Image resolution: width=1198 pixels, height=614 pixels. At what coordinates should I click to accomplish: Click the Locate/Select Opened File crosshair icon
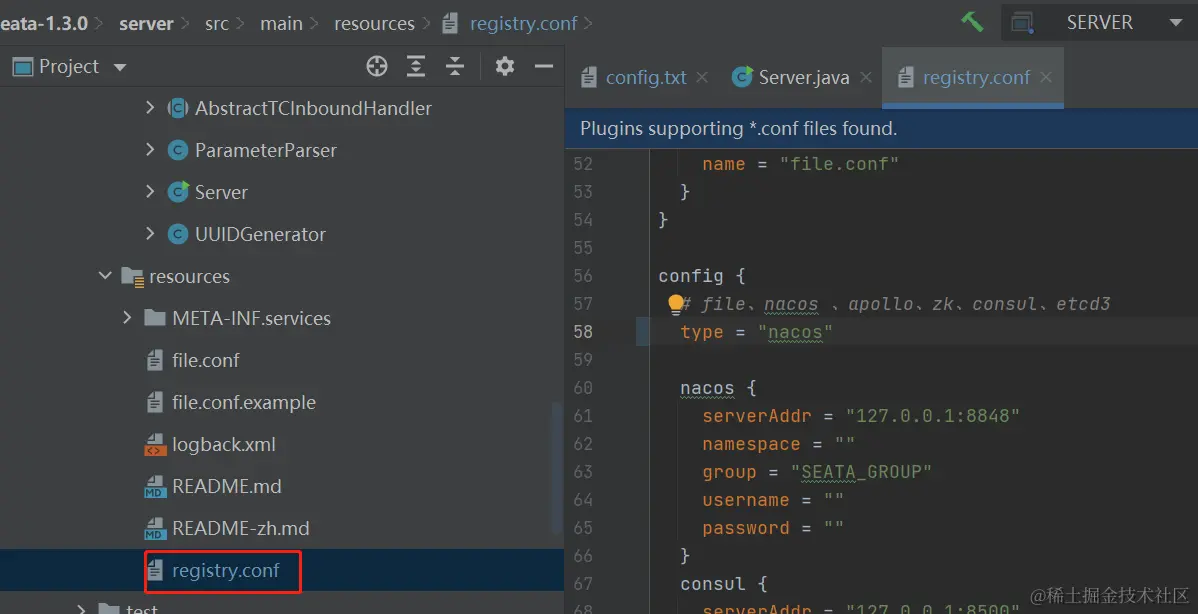[x=377, y=66]
